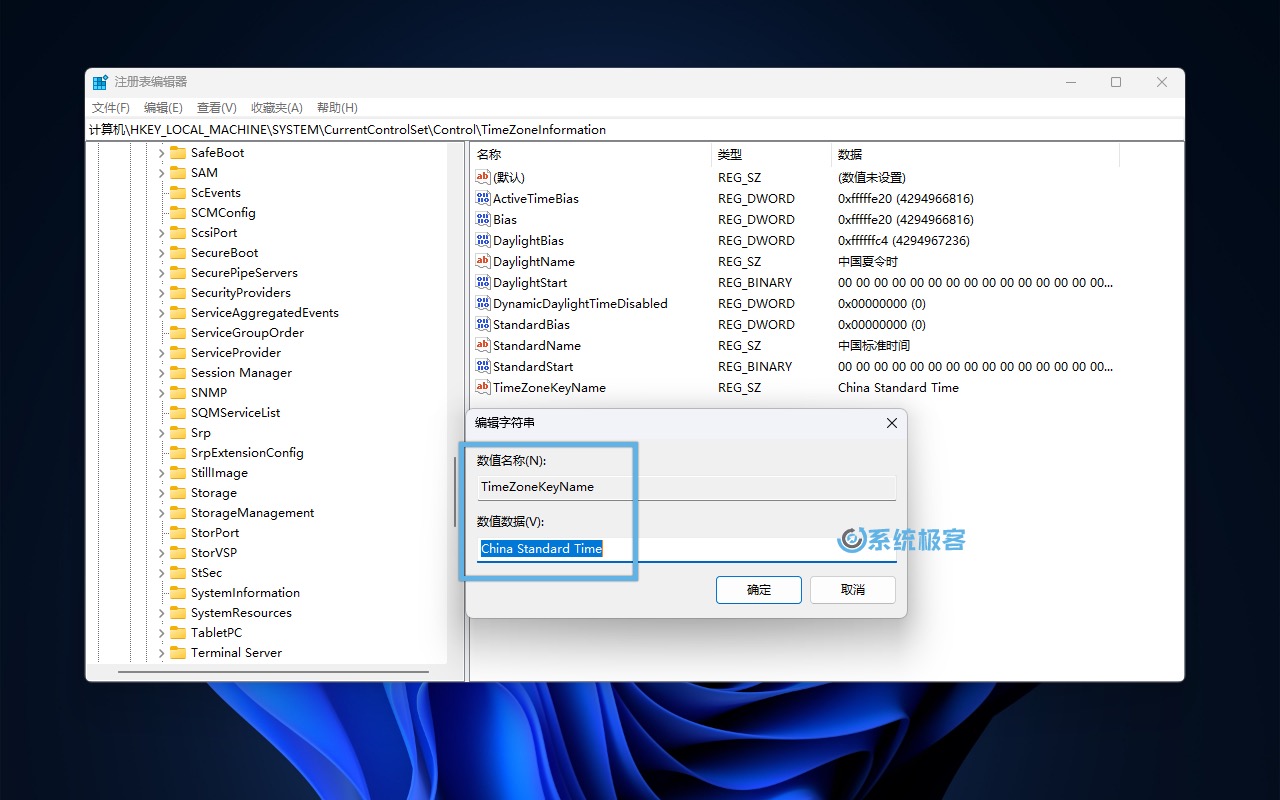This screenshot has height=800, width=1280.
Task: Close the 编辑字符串 dialog
Action: point(892,423)
